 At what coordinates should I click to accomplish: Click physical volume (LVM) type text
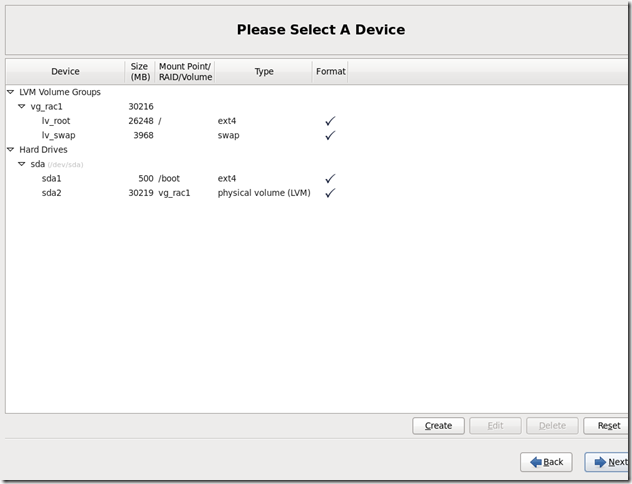(x=264, y=193)
